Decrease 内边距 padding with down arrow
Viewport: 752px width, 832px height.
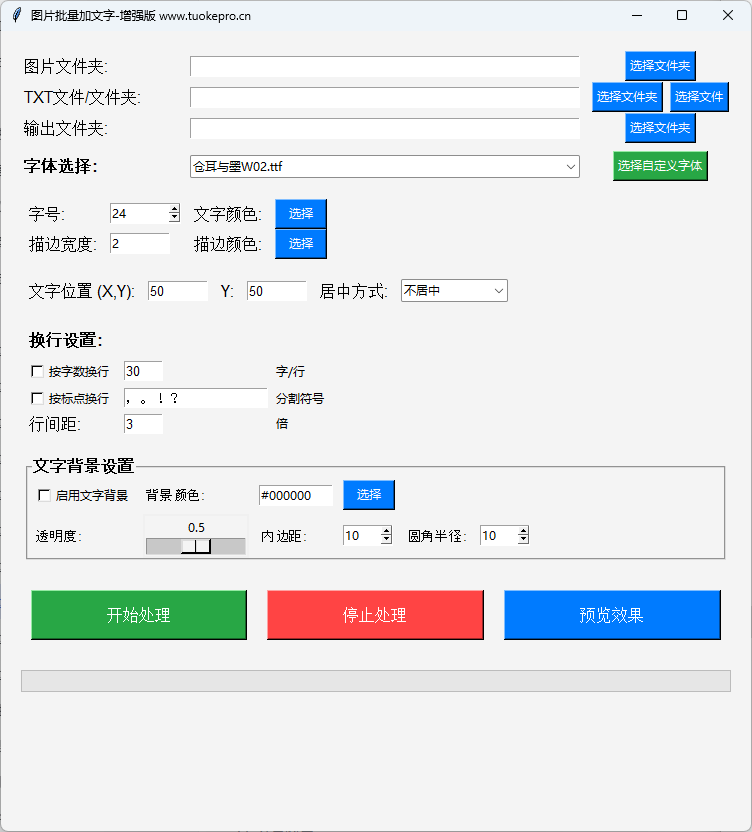point(386,540)
